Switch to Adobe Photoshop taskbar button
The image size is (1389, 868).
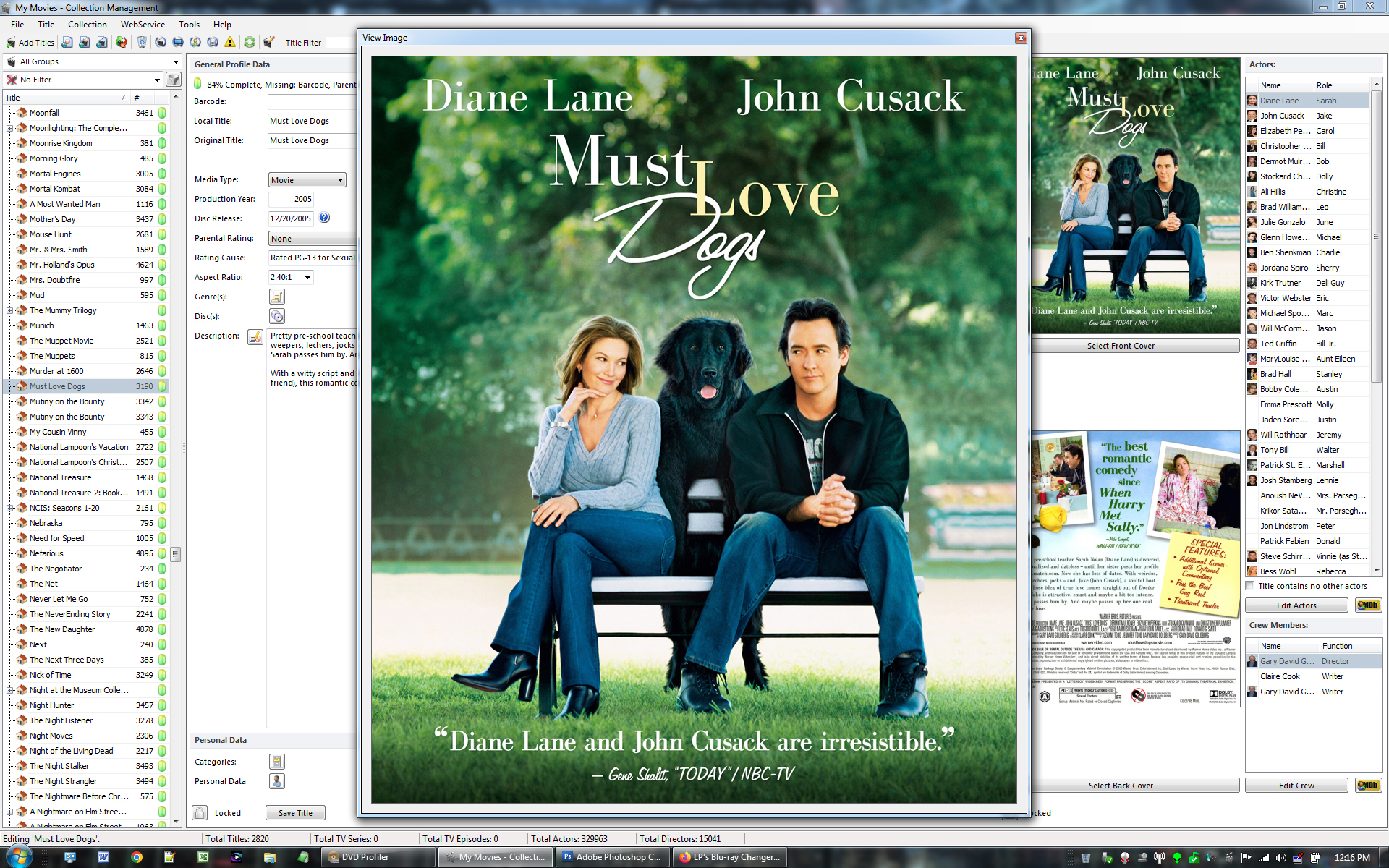point(611,857)
